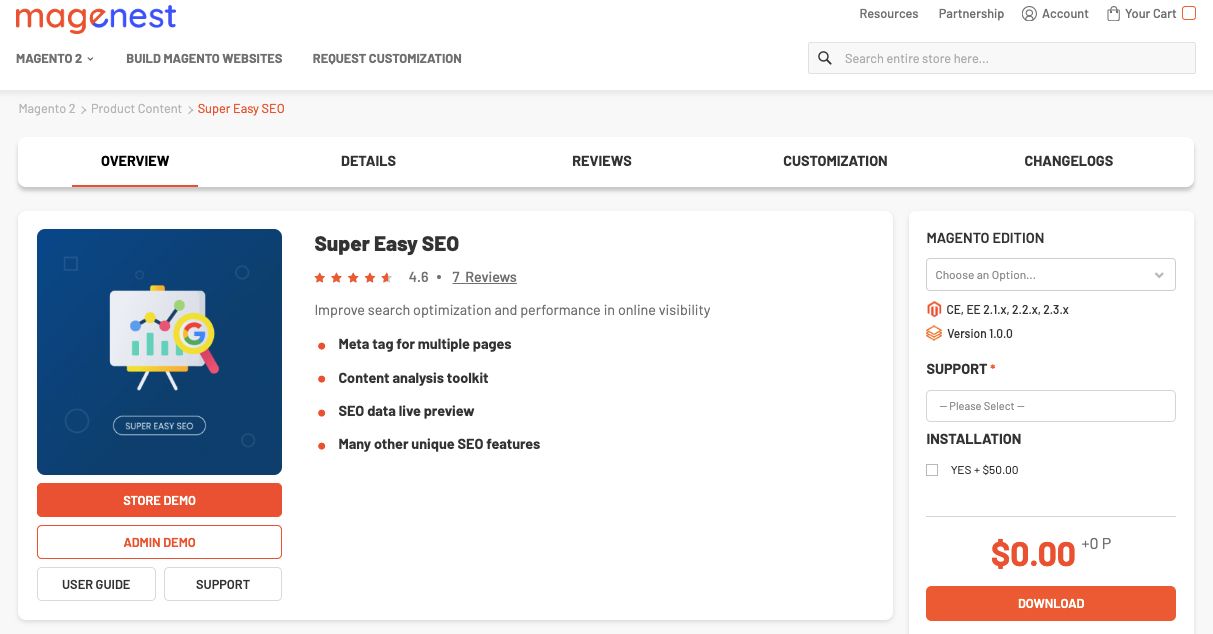Open the Magento Edition option selector

1050,274
